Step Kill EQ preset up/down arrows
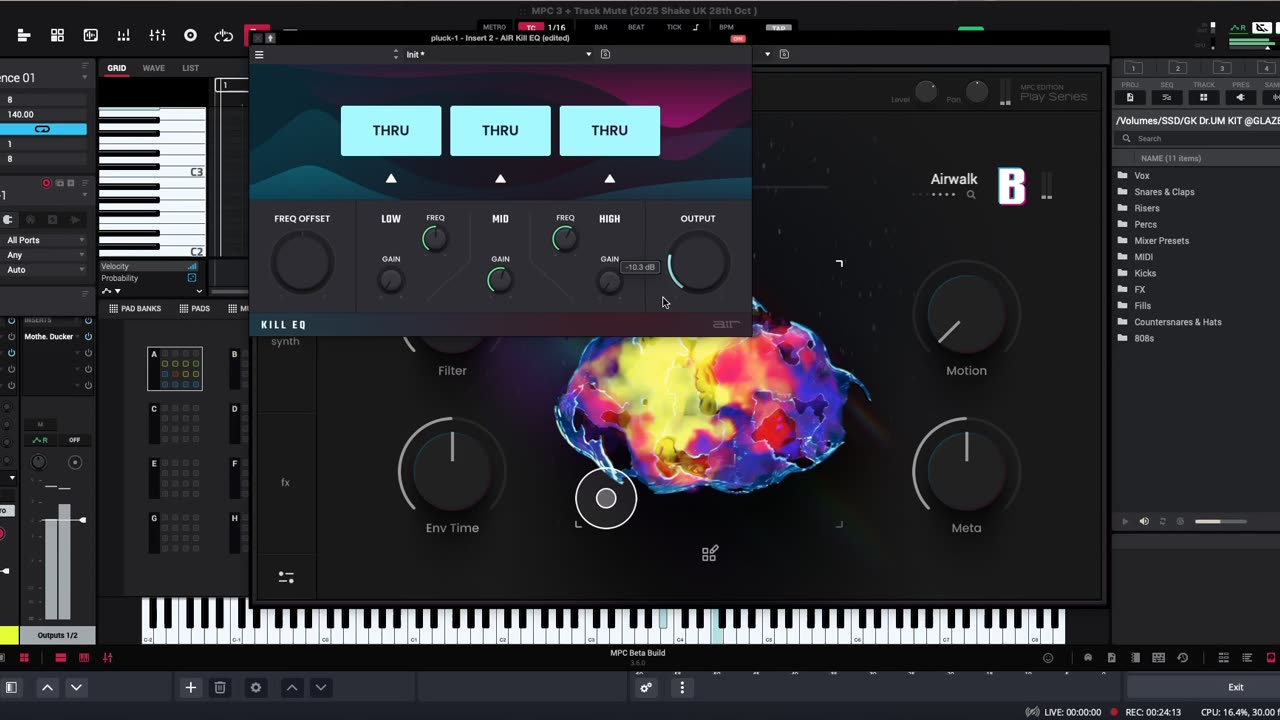The image size is (1280, 720). click(396, 54)
